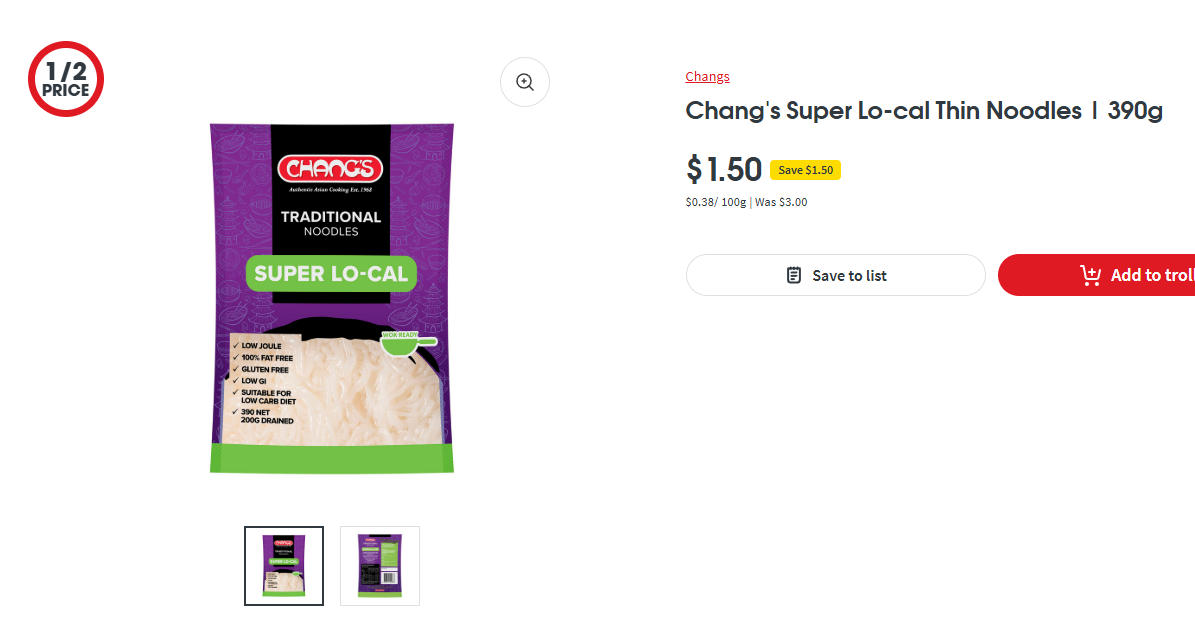Click the $0.38/100g unit price text
1195x620 pixels.
(715, 202)
